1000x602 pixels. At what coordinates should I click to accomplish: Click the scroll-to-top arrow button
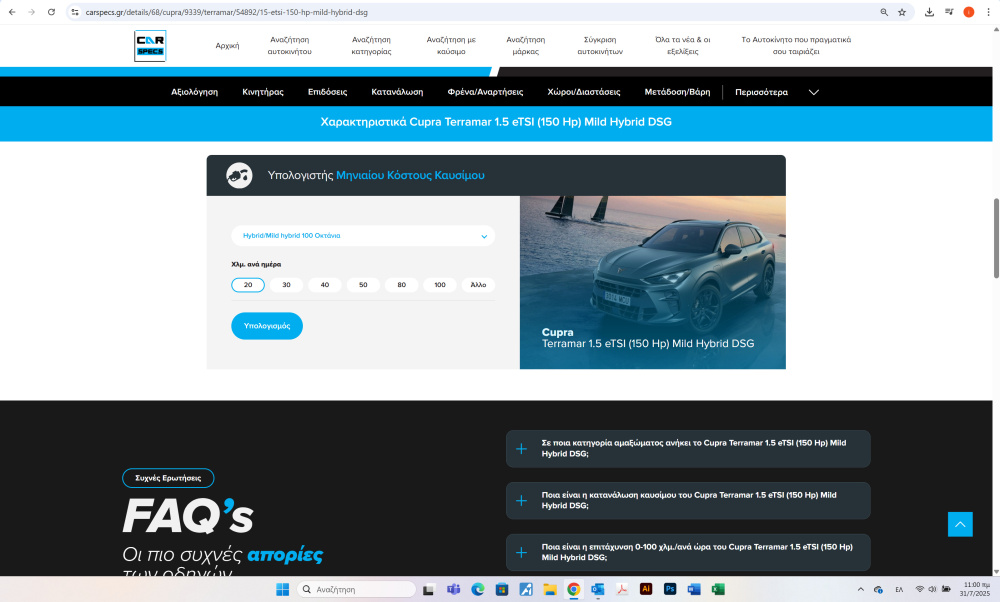pos(960,524)
